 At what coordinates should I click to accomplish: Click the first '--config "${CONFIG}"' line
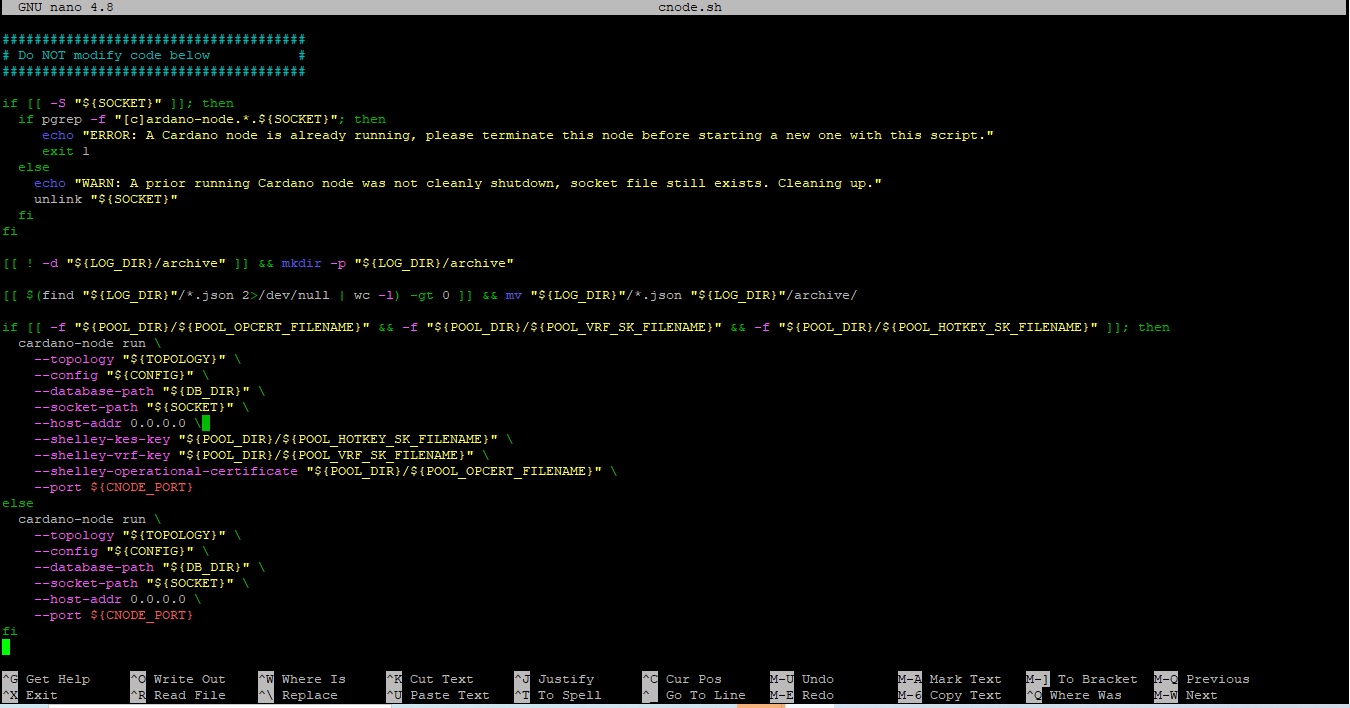(122, 375)
